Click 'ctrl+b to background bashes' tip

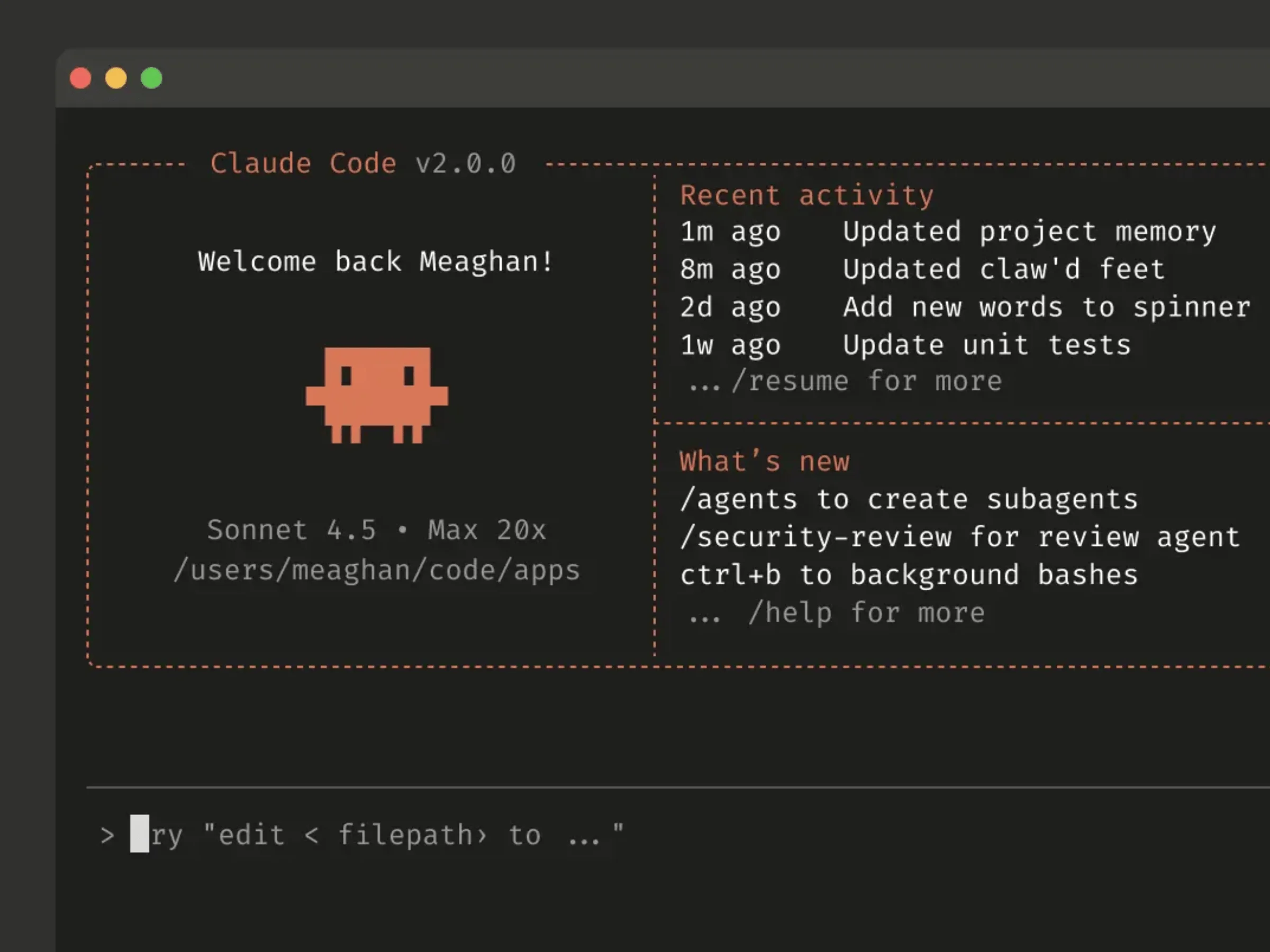[909, 575]
